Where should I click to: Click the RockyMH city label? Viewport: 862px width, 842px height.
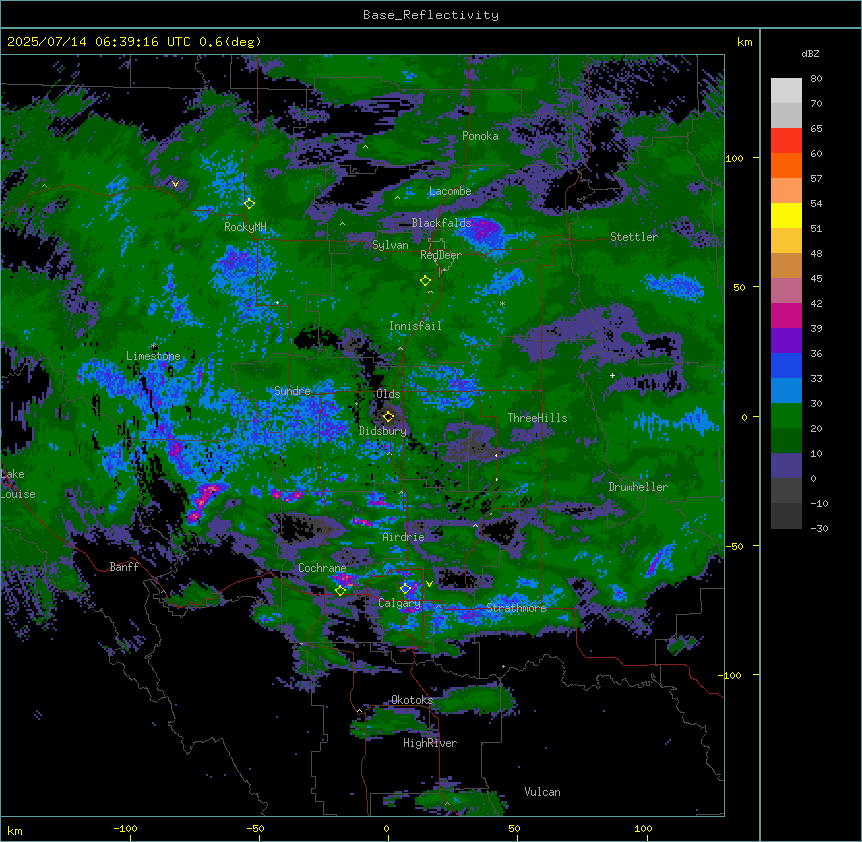pos(245,227)
